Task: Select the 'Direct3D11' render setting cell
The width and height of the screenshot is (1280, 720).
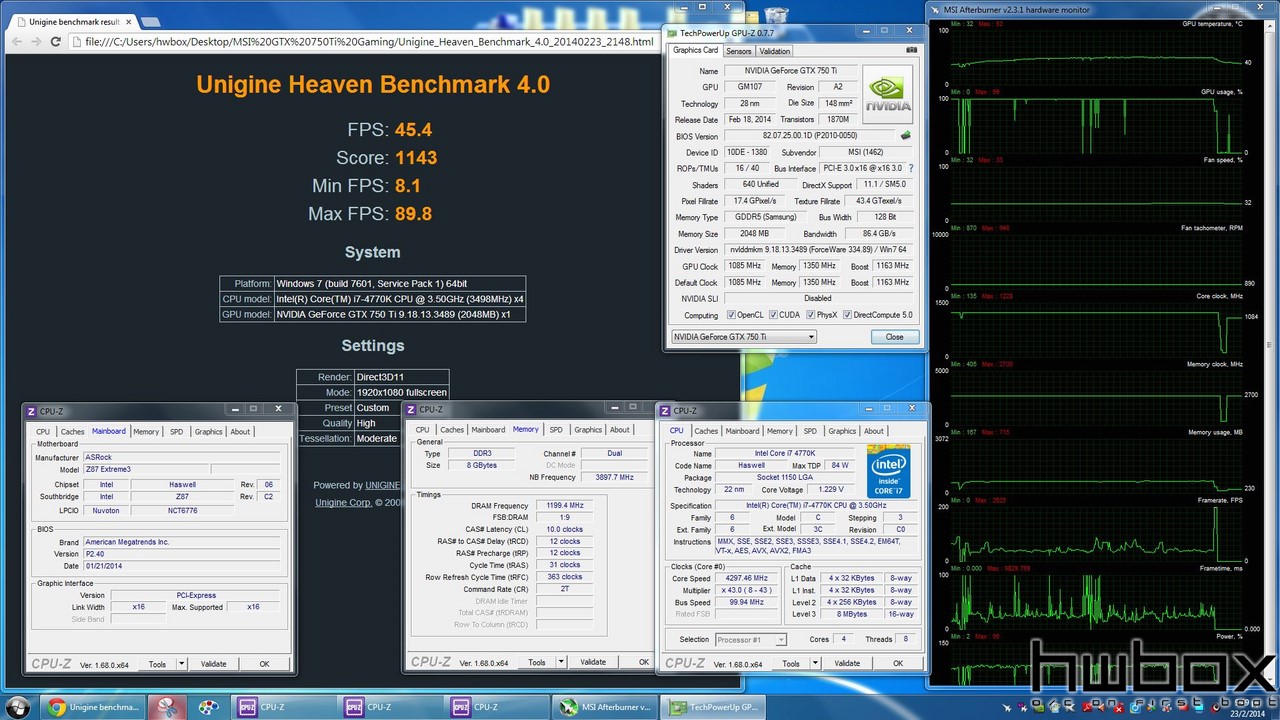Action: pos(402,377)
